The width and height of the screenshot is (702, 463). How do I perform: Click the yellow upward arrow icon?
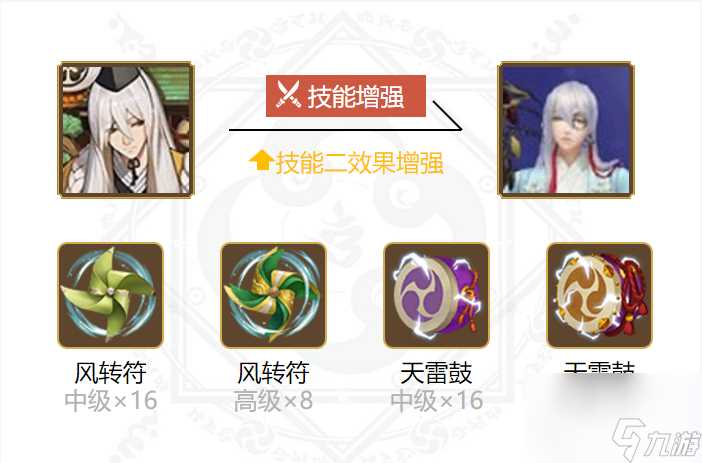(261, 161)
